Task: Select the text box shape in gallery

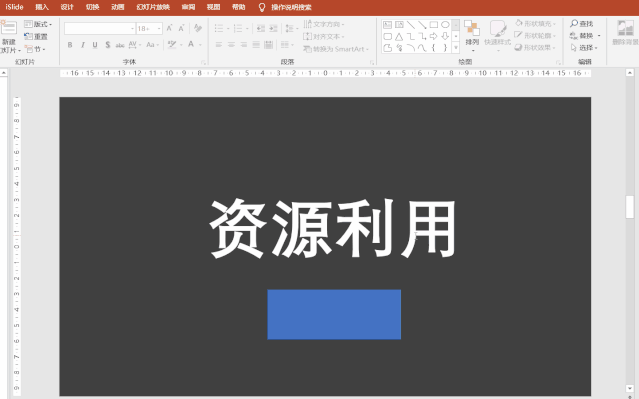Action: [388, 25]
